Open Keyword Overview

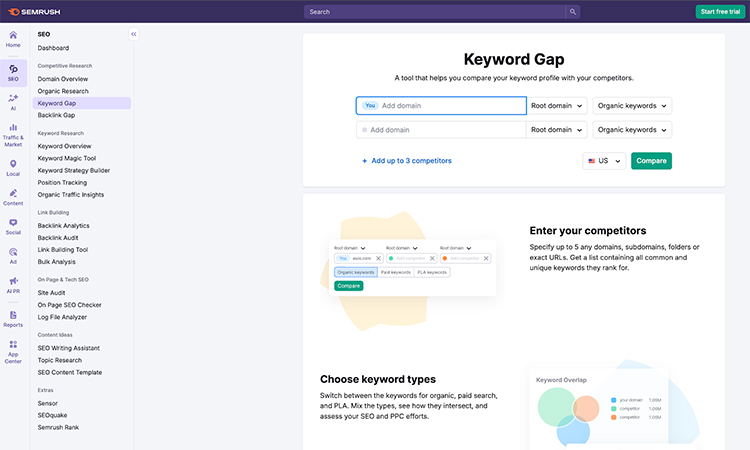point(64,146)
